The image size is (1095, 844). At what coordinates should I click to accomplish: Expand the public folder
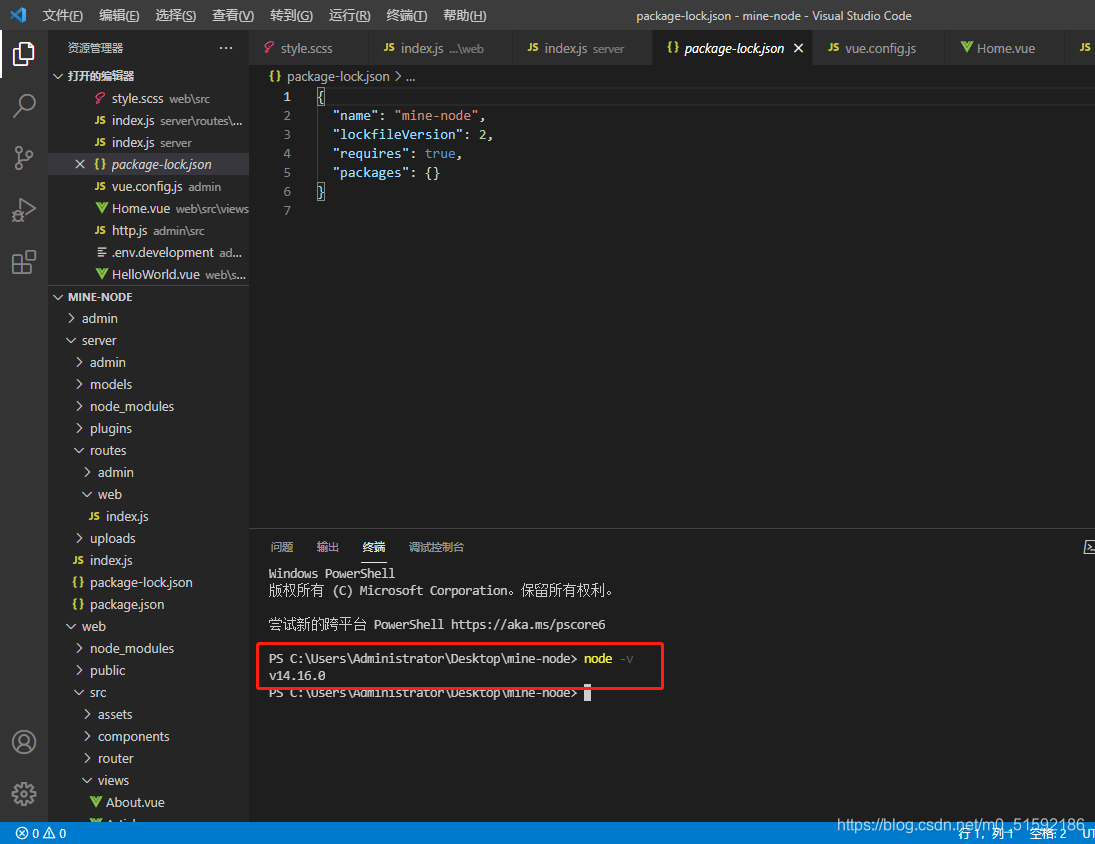tap(149, 670)
